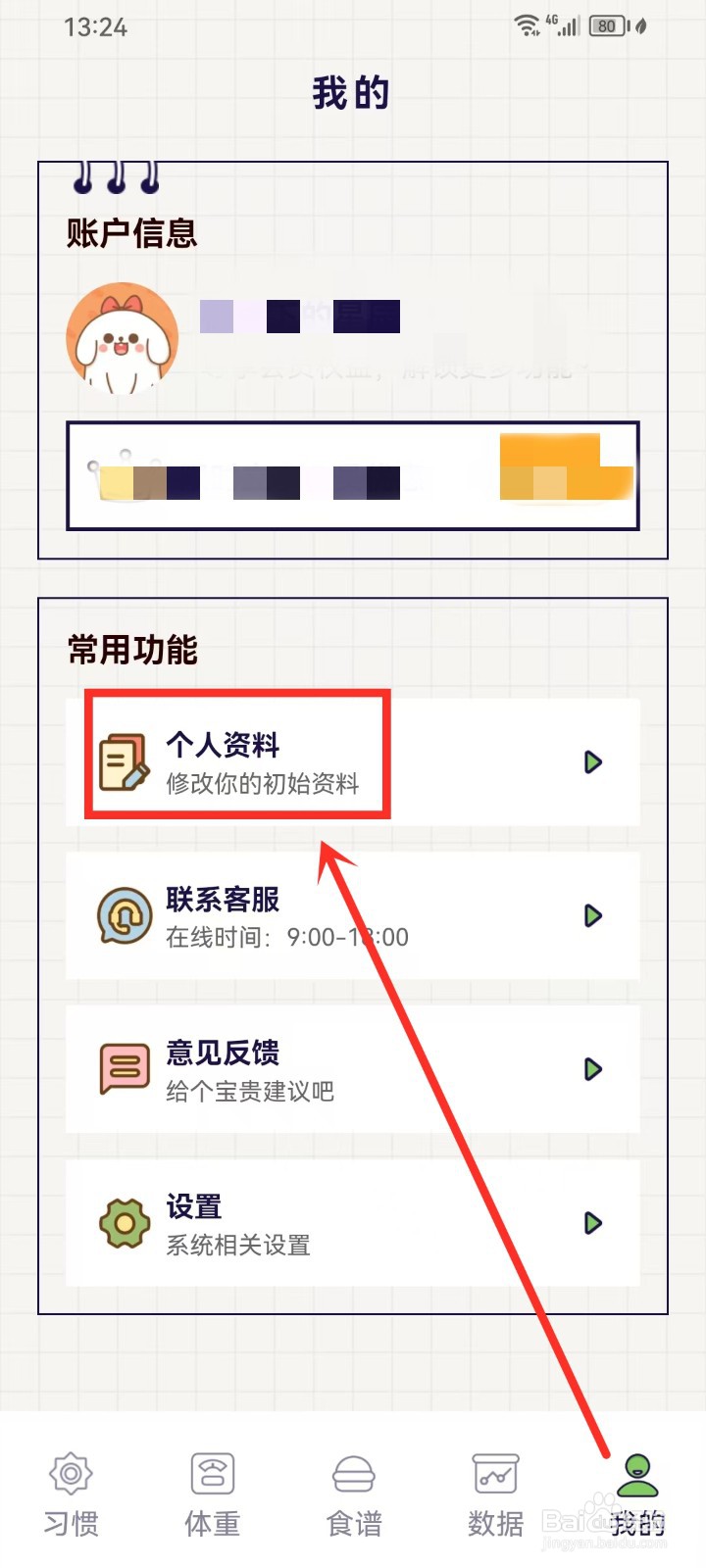Switch to the 我的 tab

click(637, 1494)
